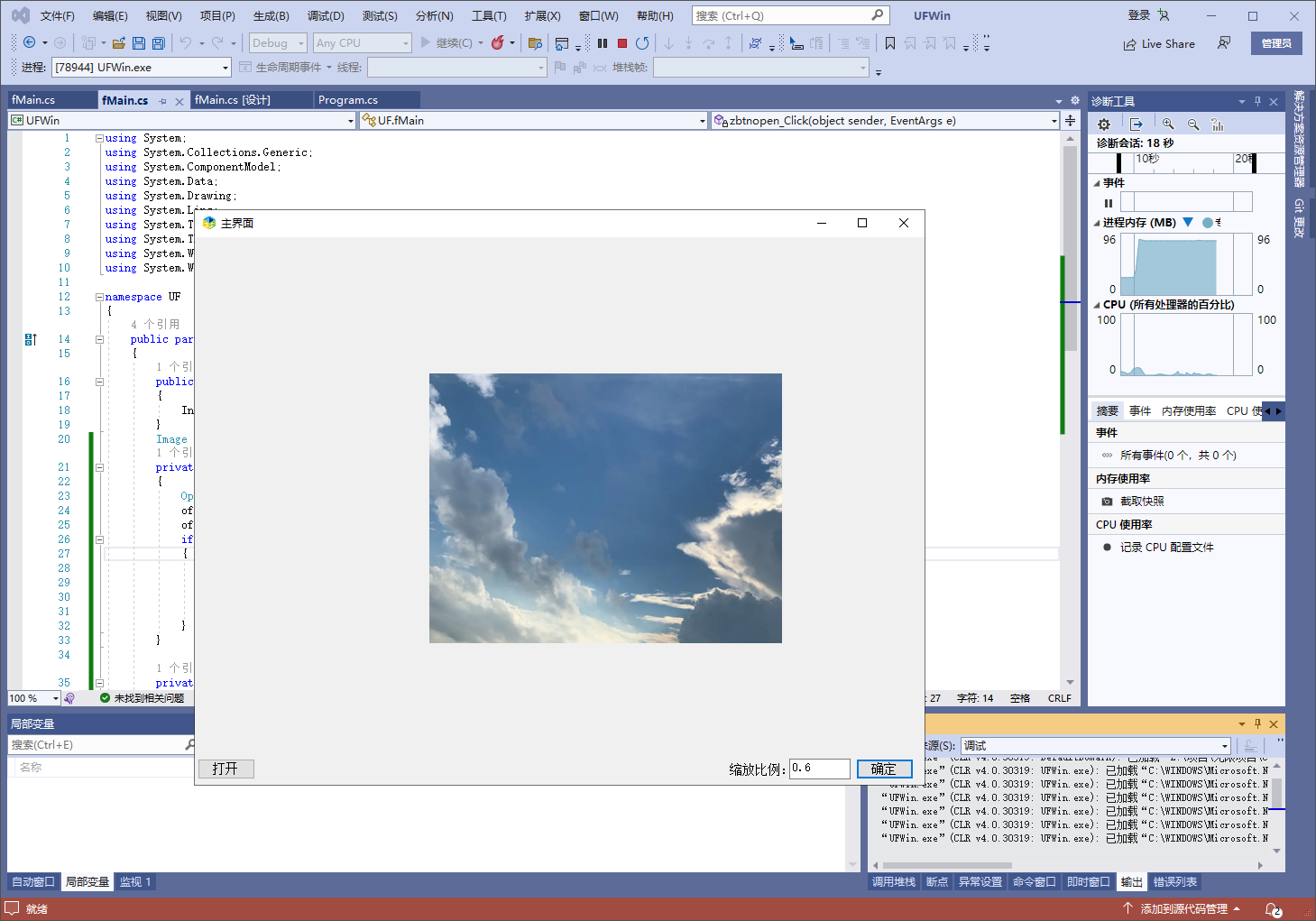
Task: Zoom out the diagnostics timeline
Action: [1193, 124]
